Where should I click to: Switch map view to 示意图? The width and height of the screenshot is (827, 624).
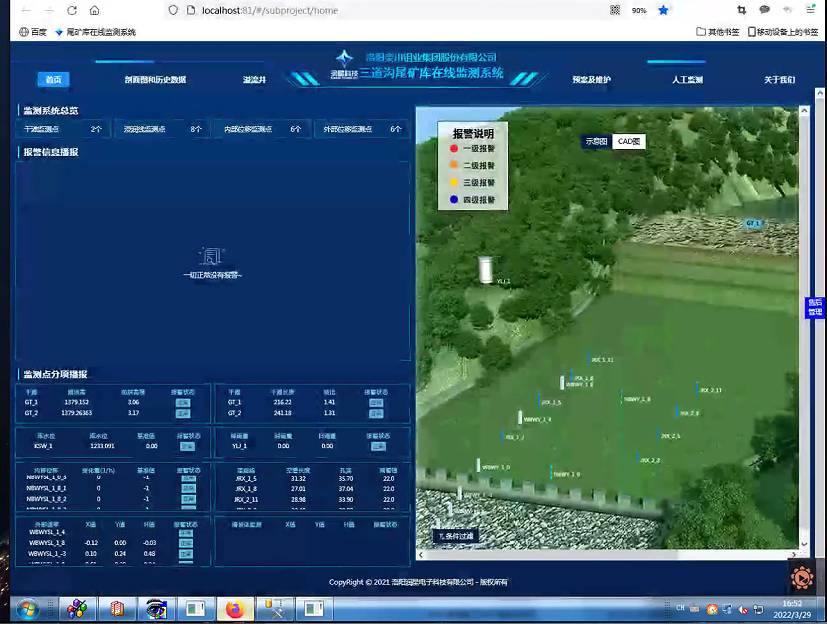[x=596, y=142]
